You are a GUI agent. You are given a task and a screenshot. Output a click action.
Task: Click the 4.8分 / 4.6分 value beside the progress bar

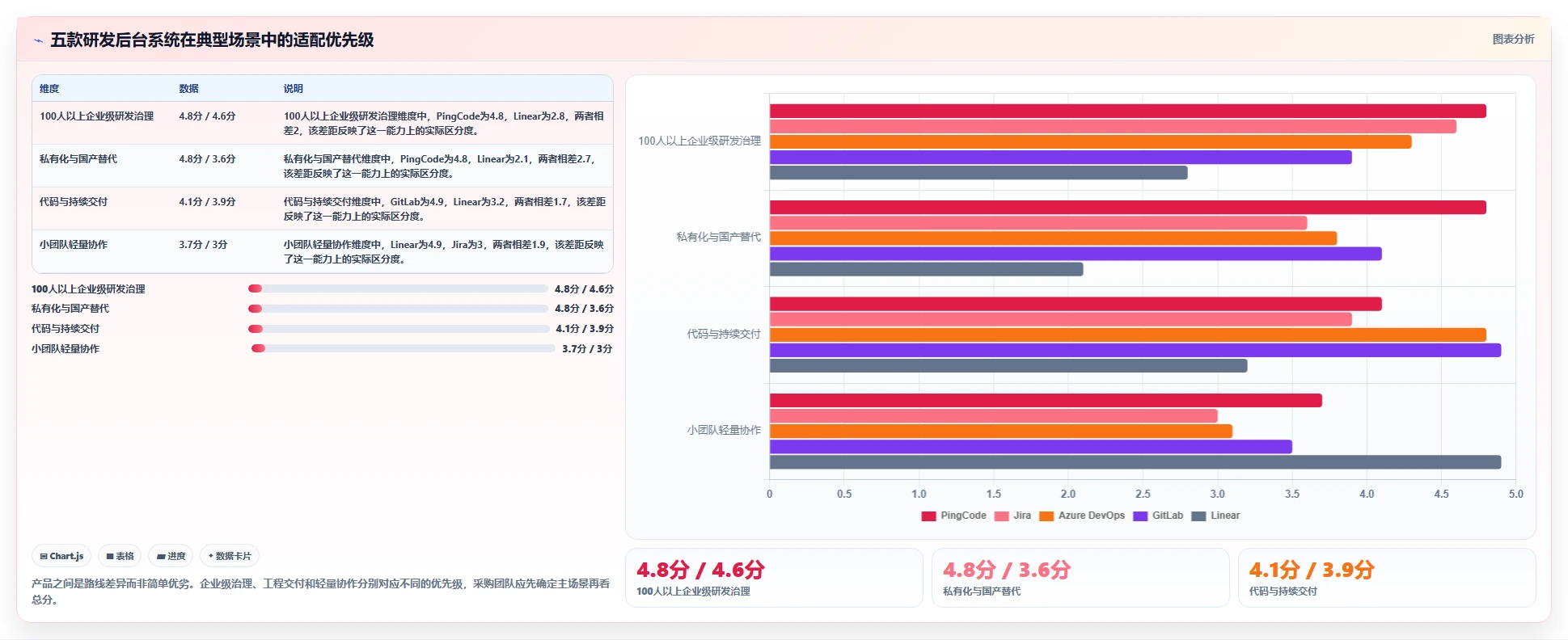(x=584, y=288)
